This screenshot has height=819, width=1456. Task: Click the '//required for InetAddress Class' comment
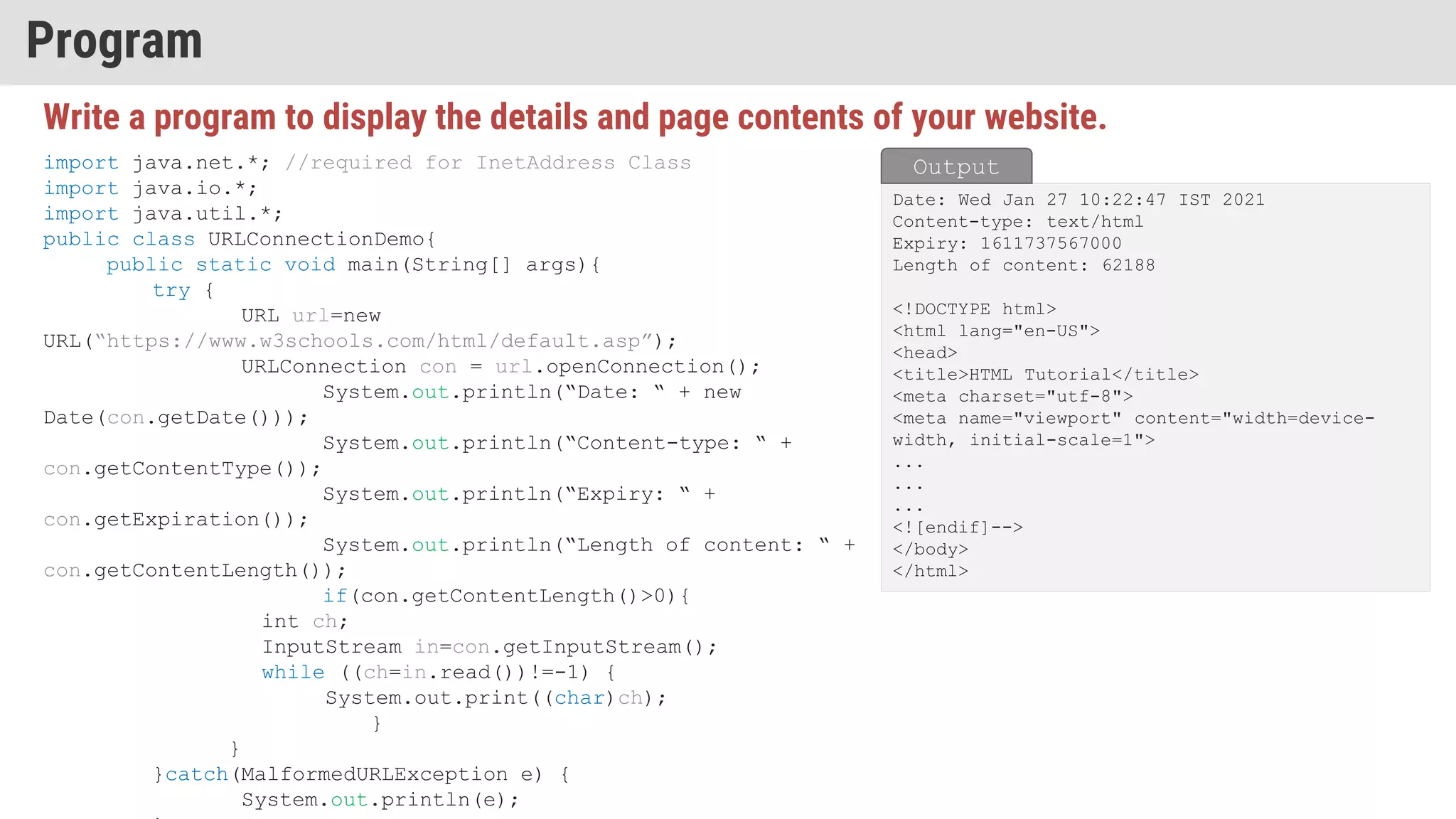[x=488, y=163]
